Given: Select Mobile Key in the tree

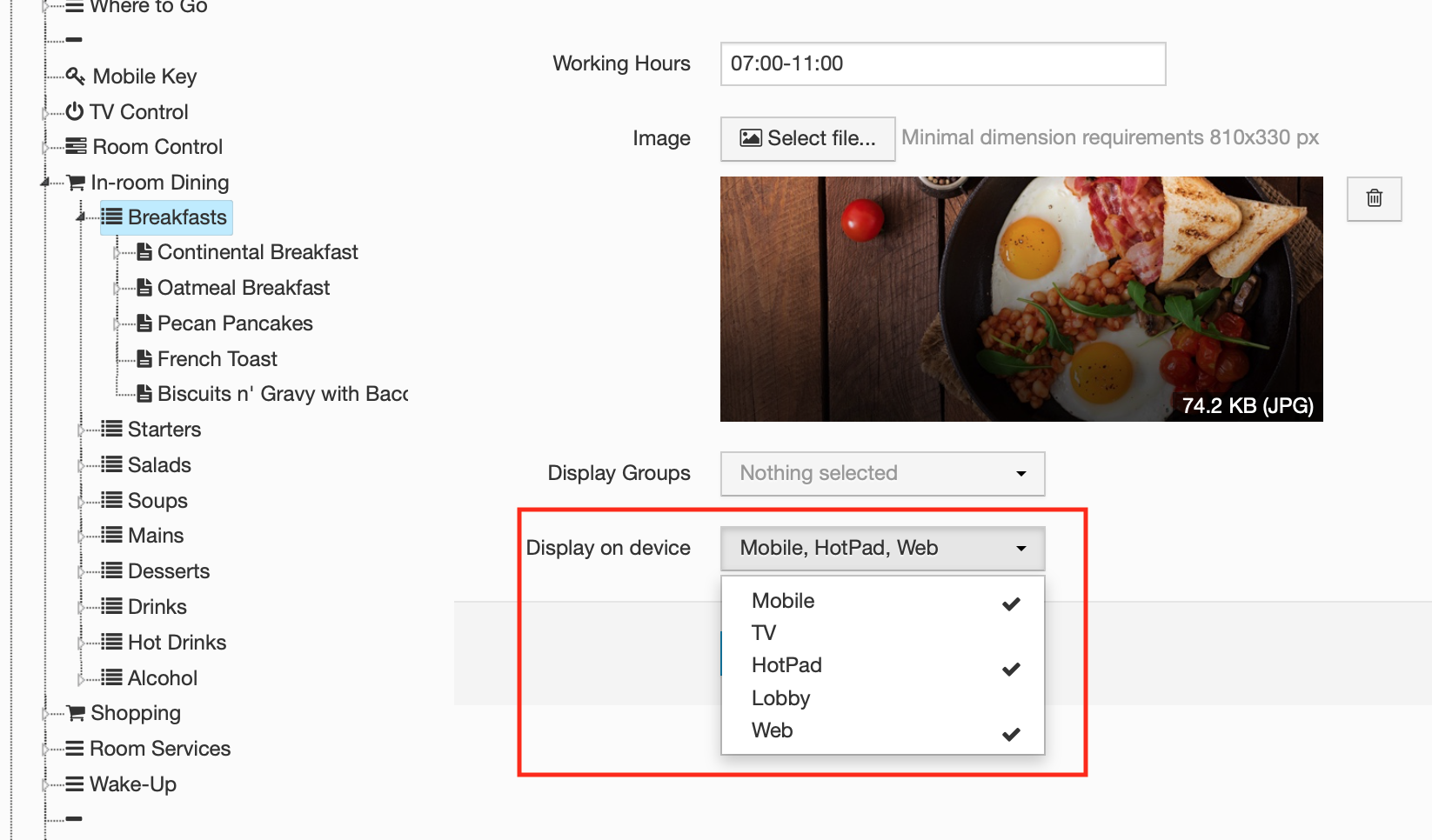Looking at the screenshot, I should coord(144,77).
